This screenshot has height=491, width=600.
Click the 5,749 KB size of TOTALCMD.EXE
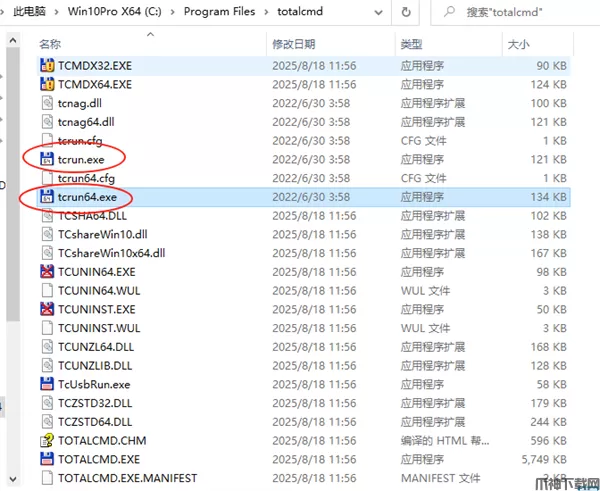click(544, 460)
